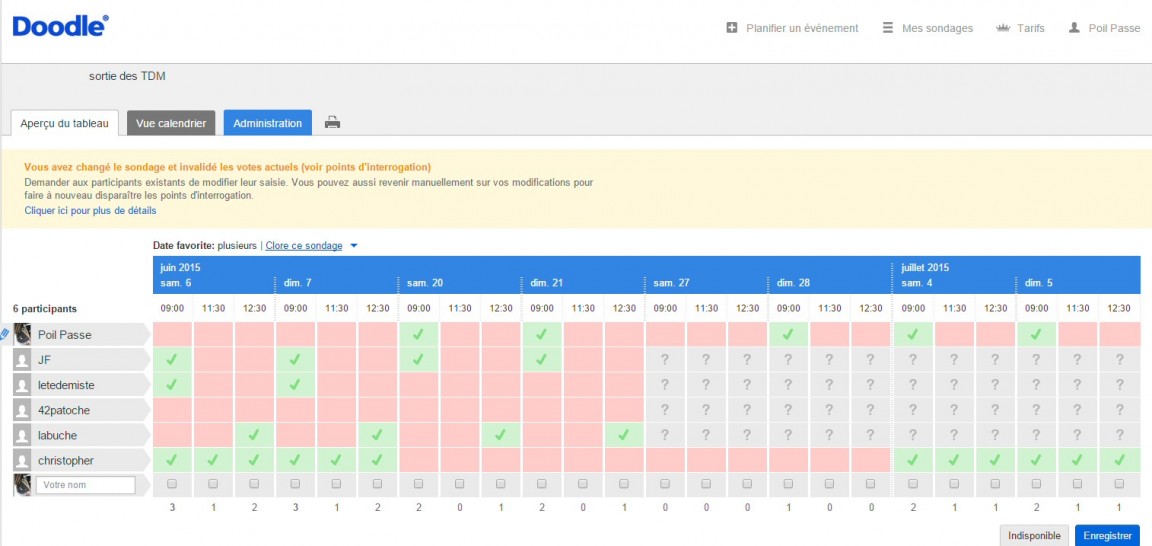1152x546 pixels.
Task: Open the Mes sondages menu
Action: pos(937,28)
